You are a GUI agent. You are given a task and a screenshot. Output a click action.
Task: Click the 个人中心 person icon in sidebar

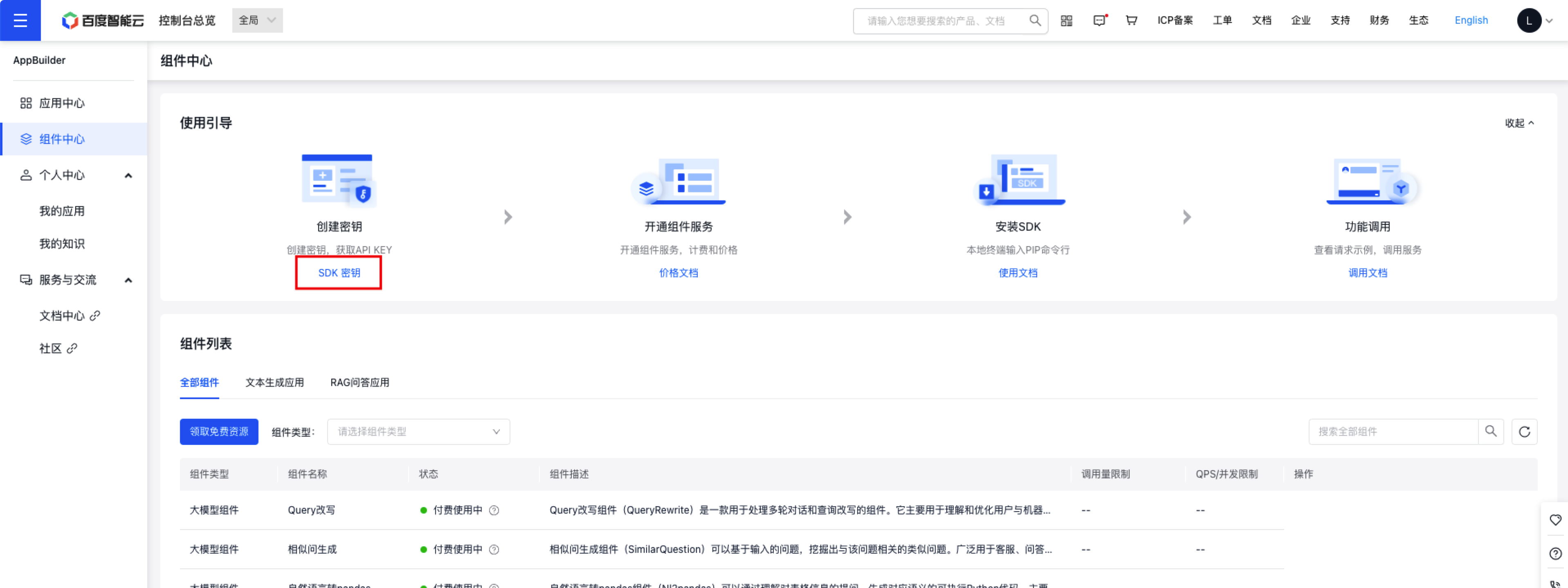[x=26, y=175]
